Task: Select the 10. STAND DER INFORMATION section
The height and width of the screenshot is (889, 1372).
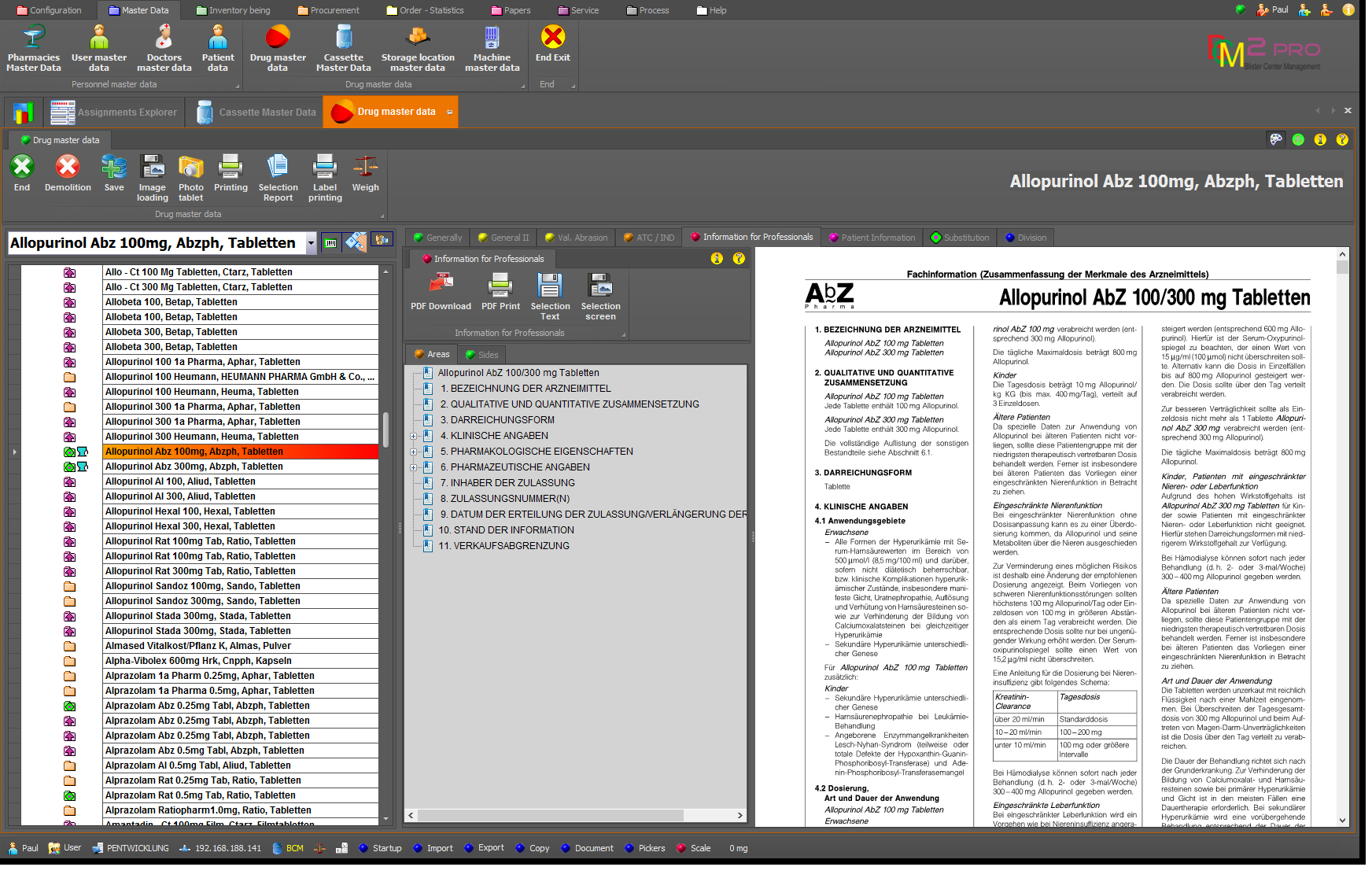Action: point(507,530)
